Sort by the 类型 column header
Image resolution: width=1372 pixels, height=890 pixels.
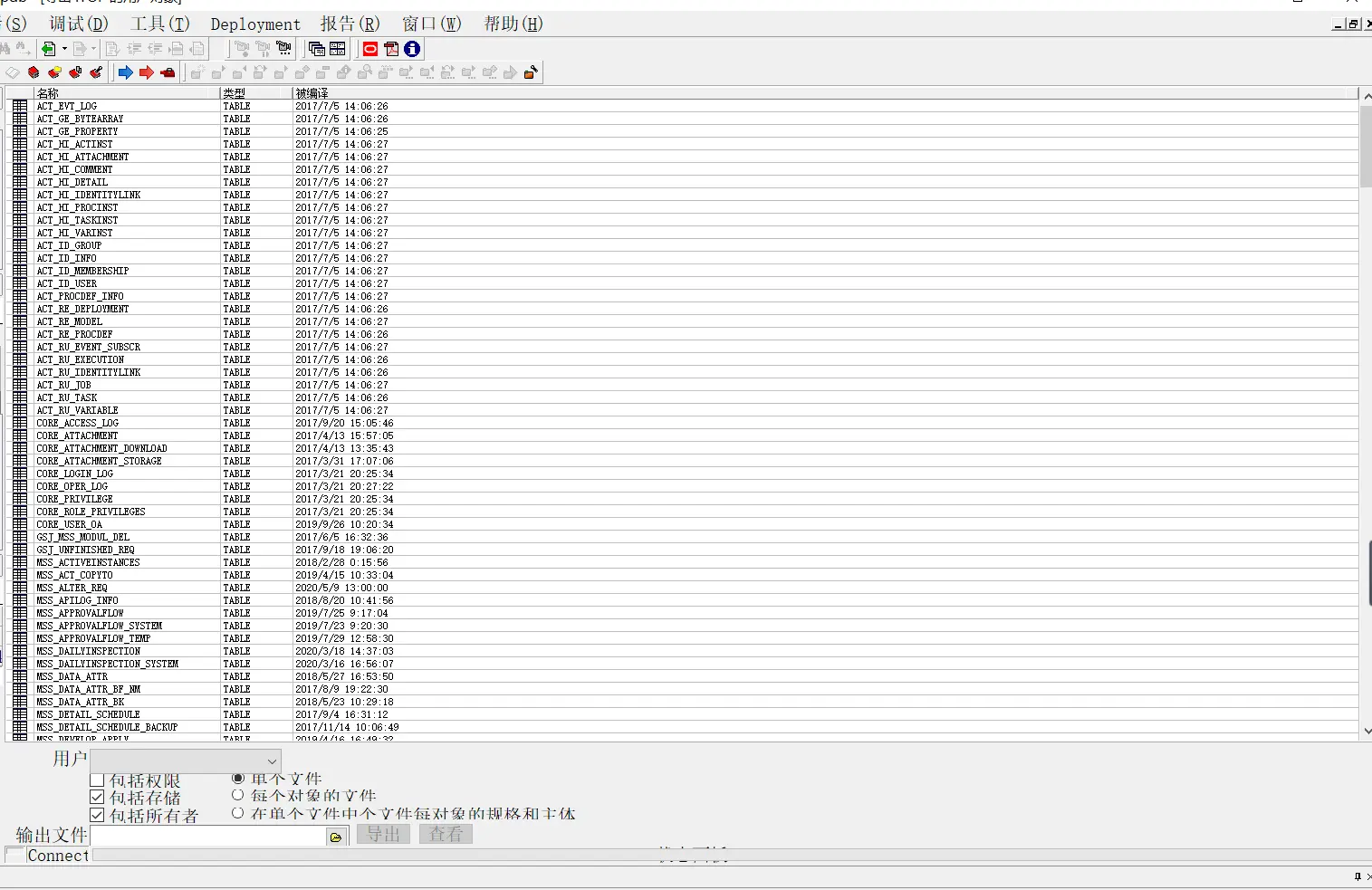click(x=256, y=93)
